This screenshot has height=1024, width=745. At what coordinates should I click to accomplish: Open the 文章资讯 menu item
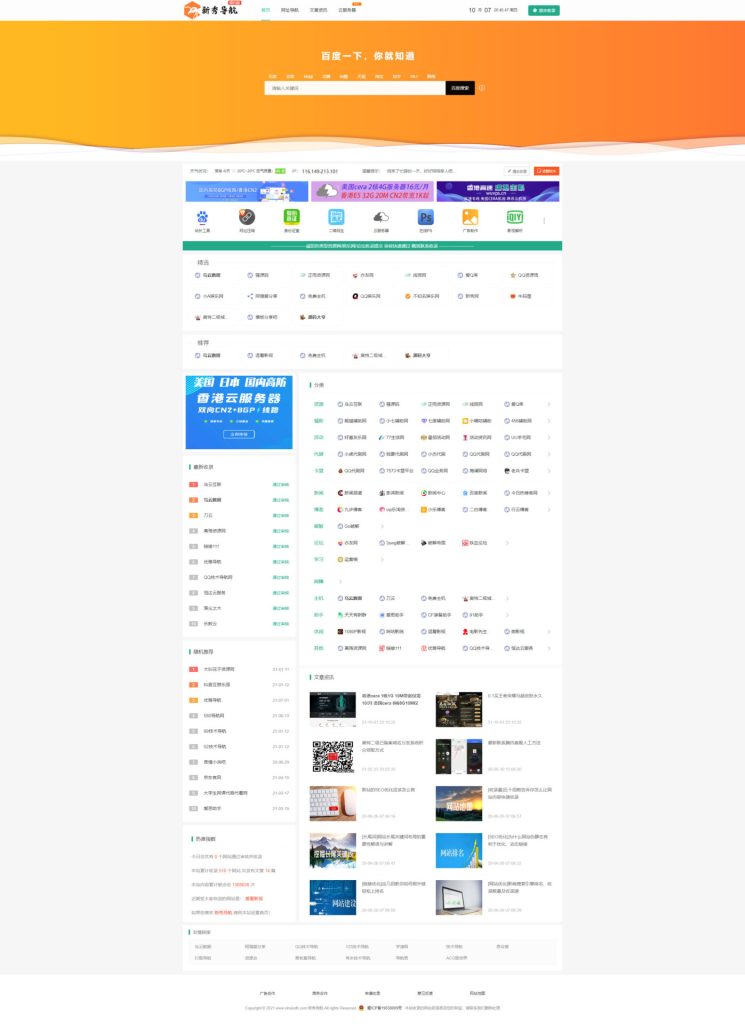tap(319, 10)
